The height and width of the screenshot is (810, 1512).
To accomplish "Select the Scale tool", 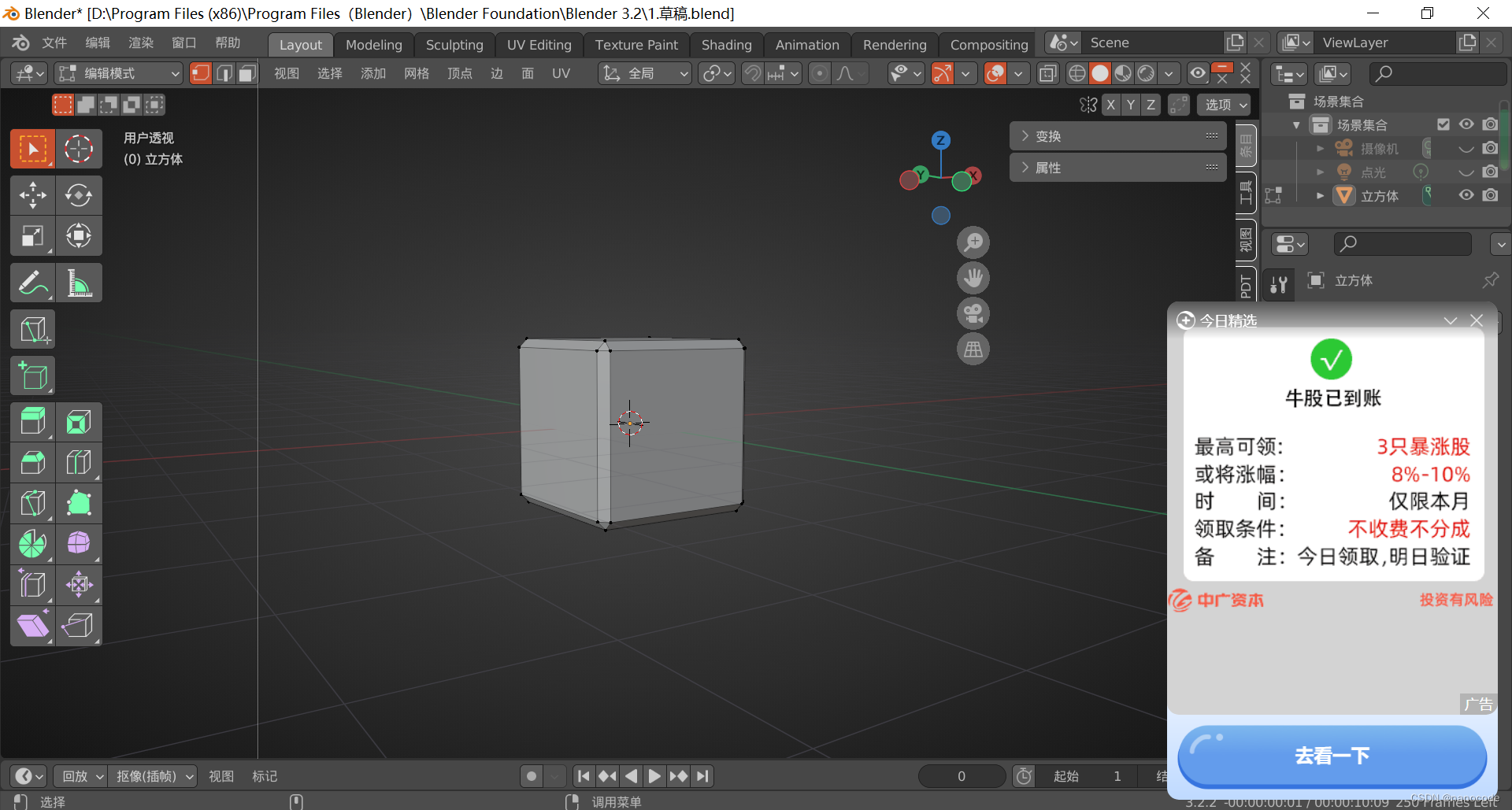I will (32, 235).
